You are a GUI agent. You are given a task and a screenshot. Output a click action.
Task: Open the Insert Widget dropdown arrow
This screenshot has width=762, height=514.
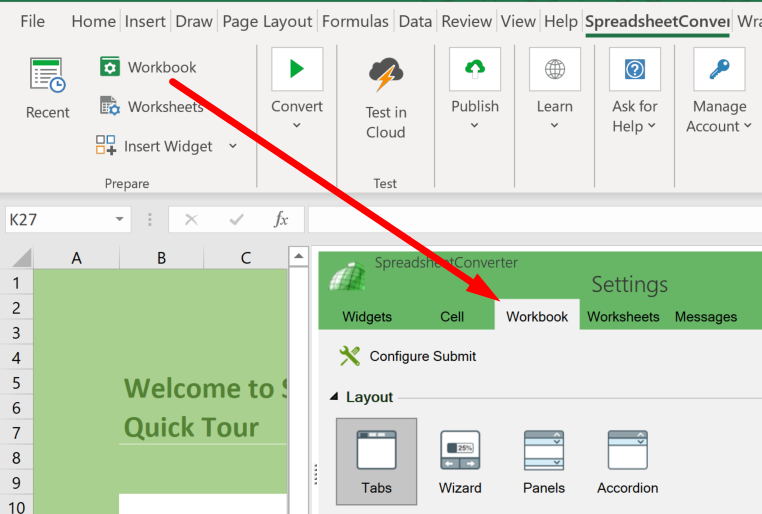[x=233, y=146]
